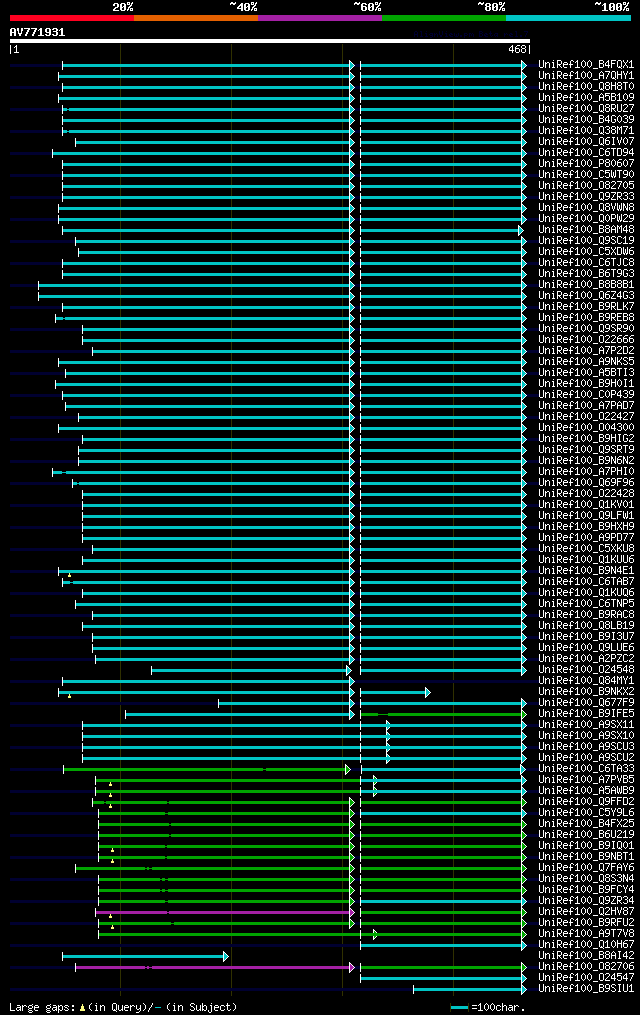This screenshot has width=640, height=1015.
Task: Click the green ~80% legend segment
Action: tap(444, 18)
